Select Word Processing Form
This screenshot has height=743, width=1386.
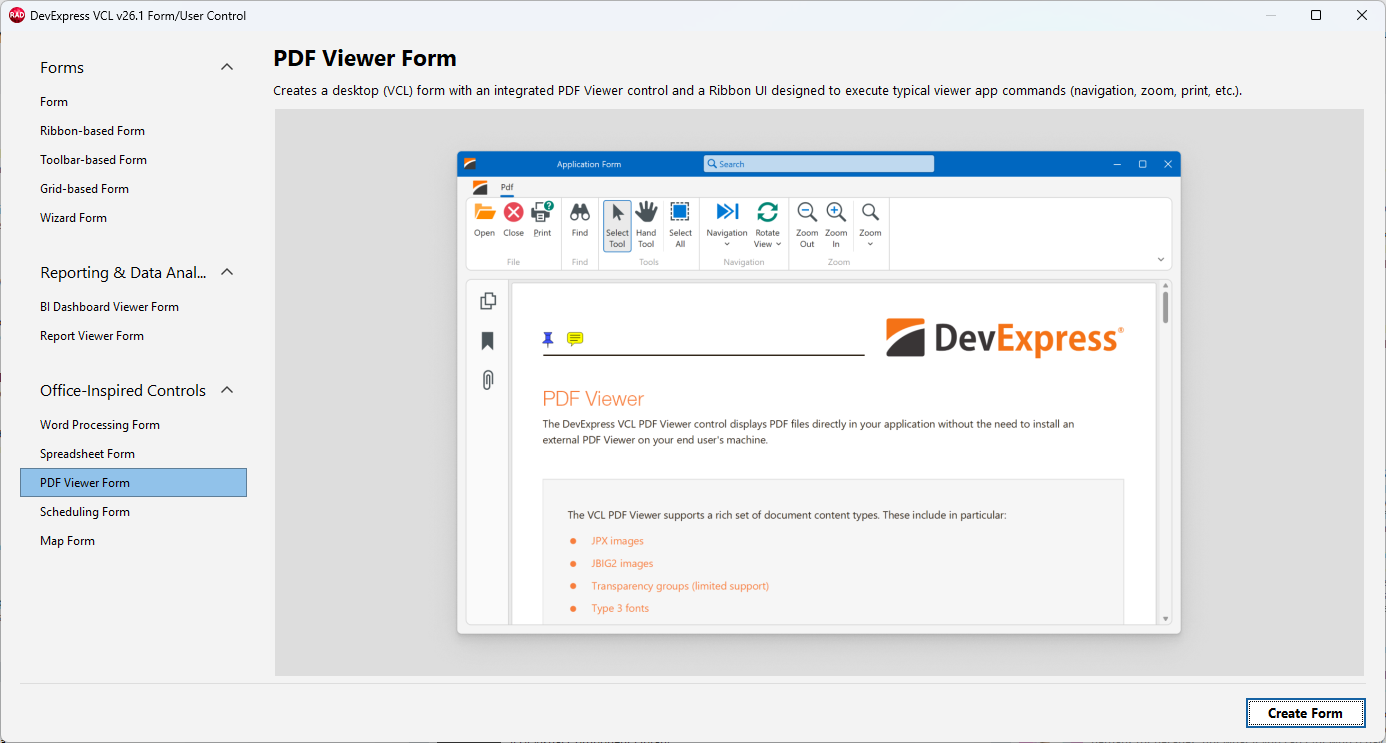tap(133, 425)
